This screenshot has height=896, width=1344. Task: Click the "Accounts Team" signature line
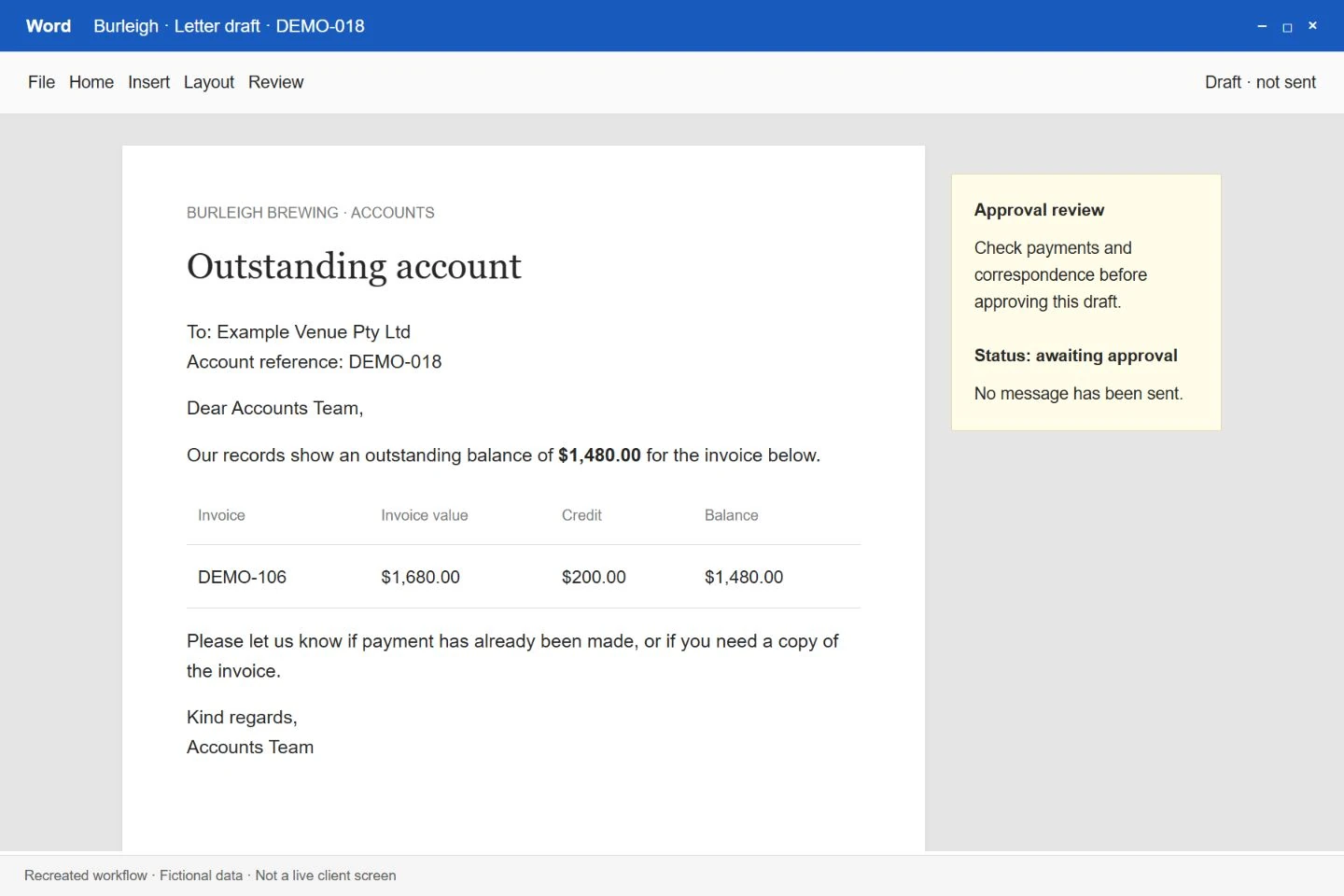pos(250,748)
